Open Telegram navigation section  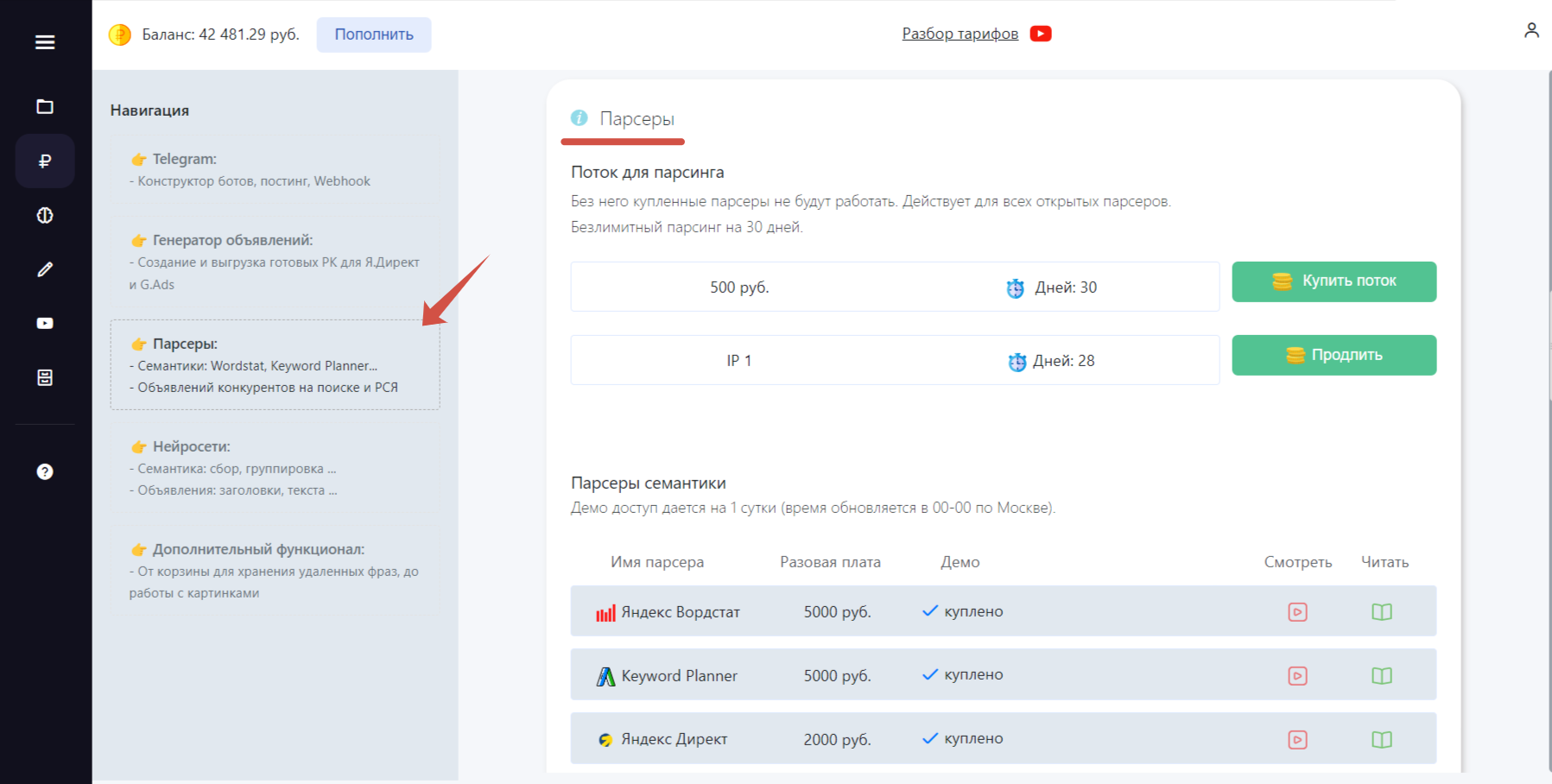coord(275,169)
